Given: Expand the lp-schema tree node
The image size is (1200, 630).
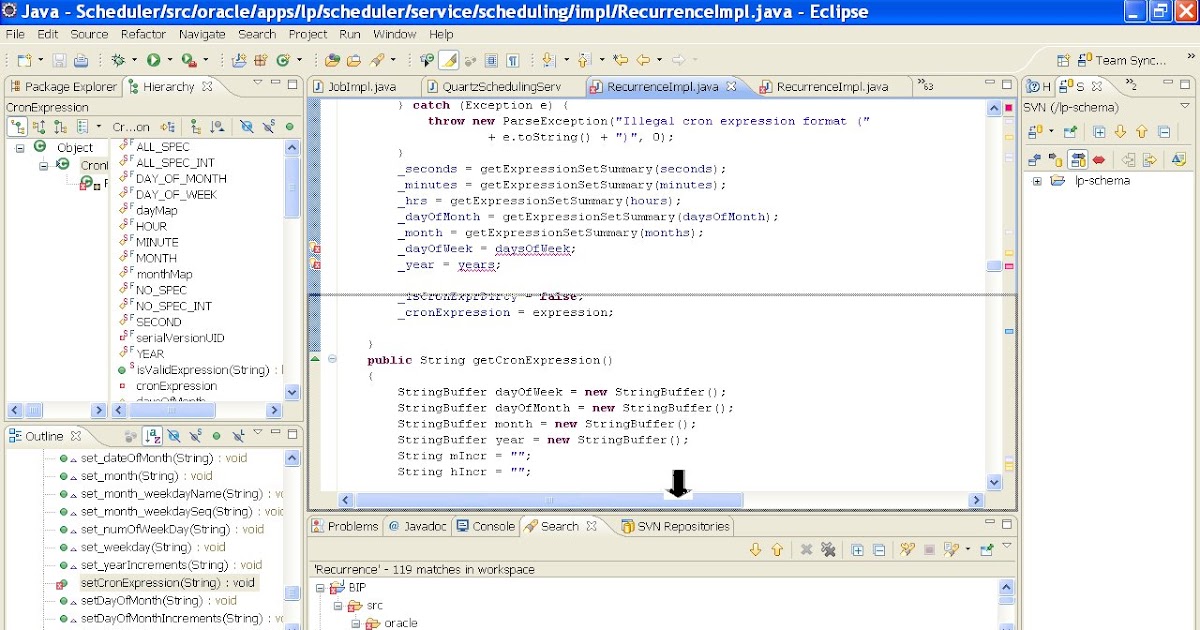Looking at the screenshot, I should pyautogui.click(x=1037, y=181).
